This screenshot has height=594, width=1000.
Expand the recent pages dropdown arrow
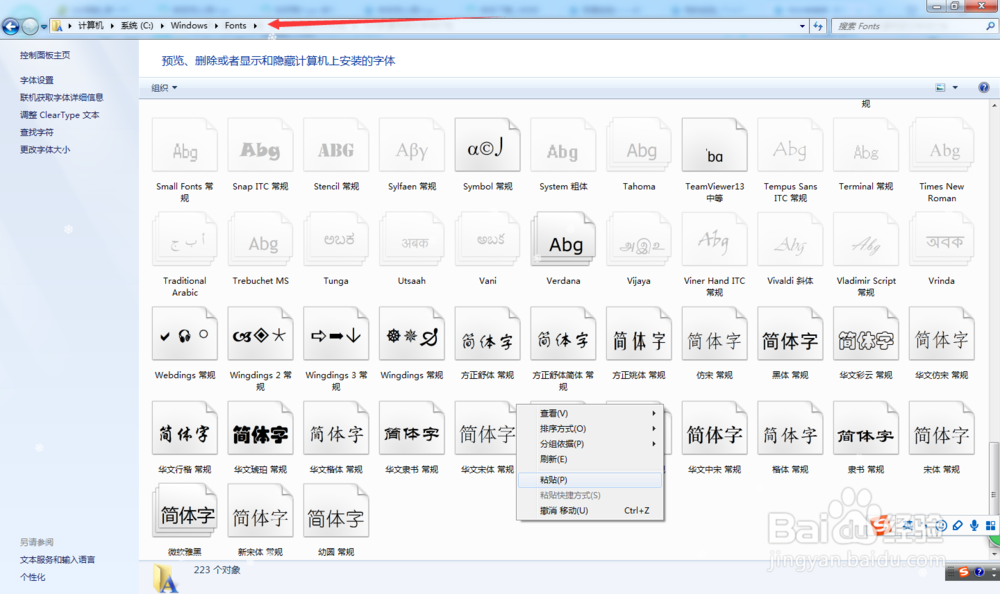[43, 27]
